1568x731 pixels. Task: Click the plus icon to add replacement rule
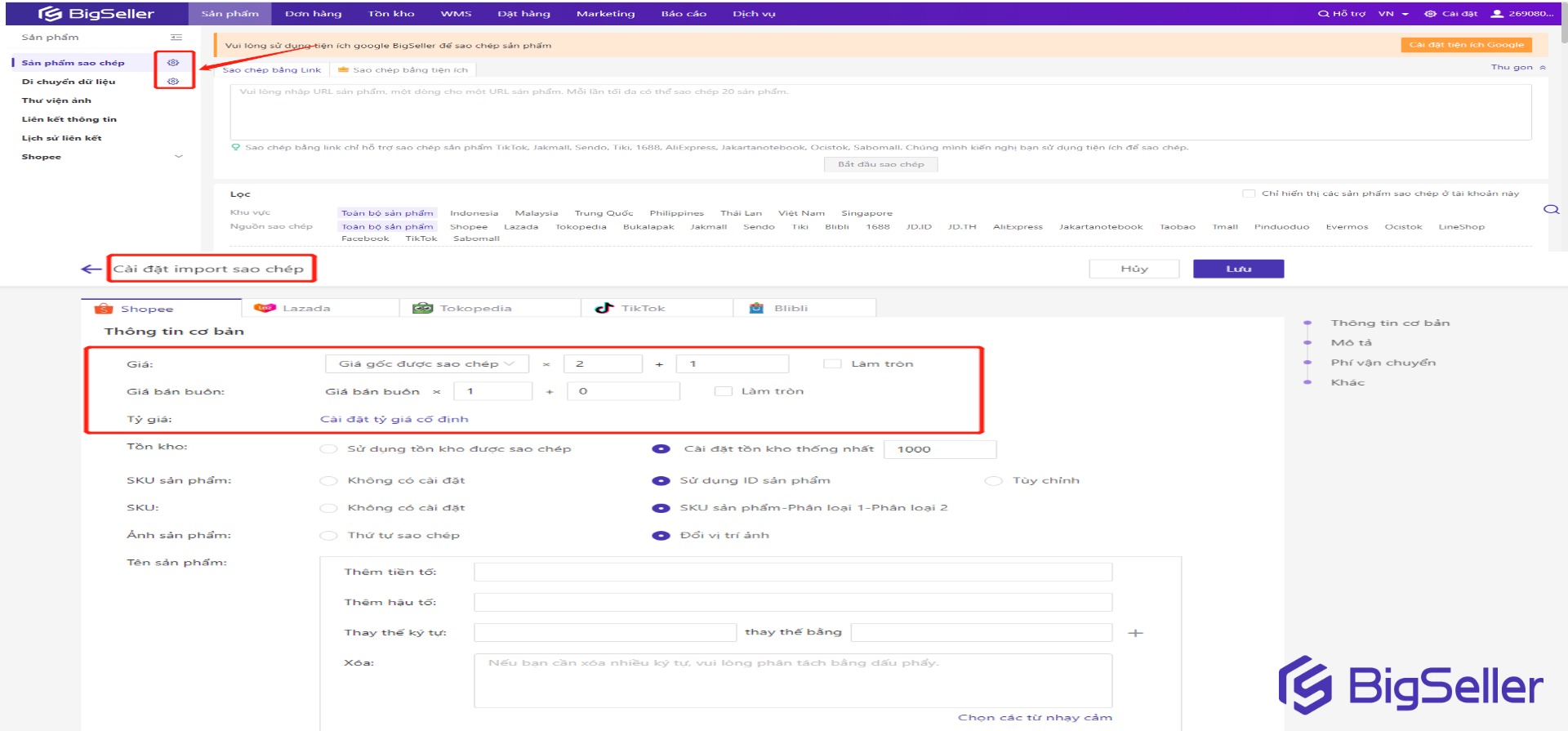pos(1135,633)
